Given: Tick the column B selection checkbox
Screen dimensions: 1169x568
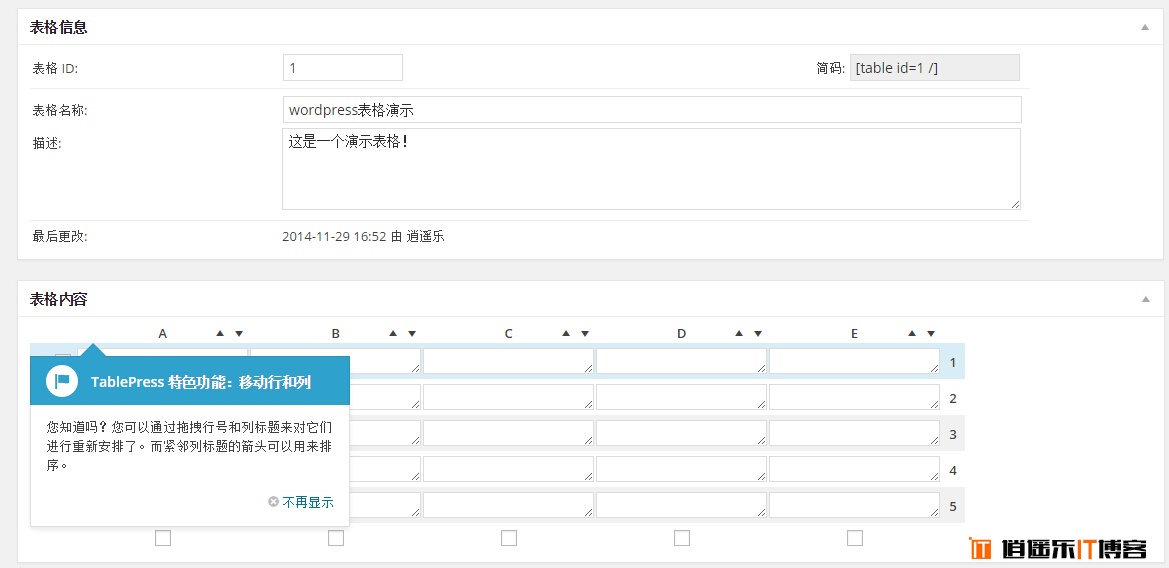Looking at the screenshot, I should tap(335, 537).
